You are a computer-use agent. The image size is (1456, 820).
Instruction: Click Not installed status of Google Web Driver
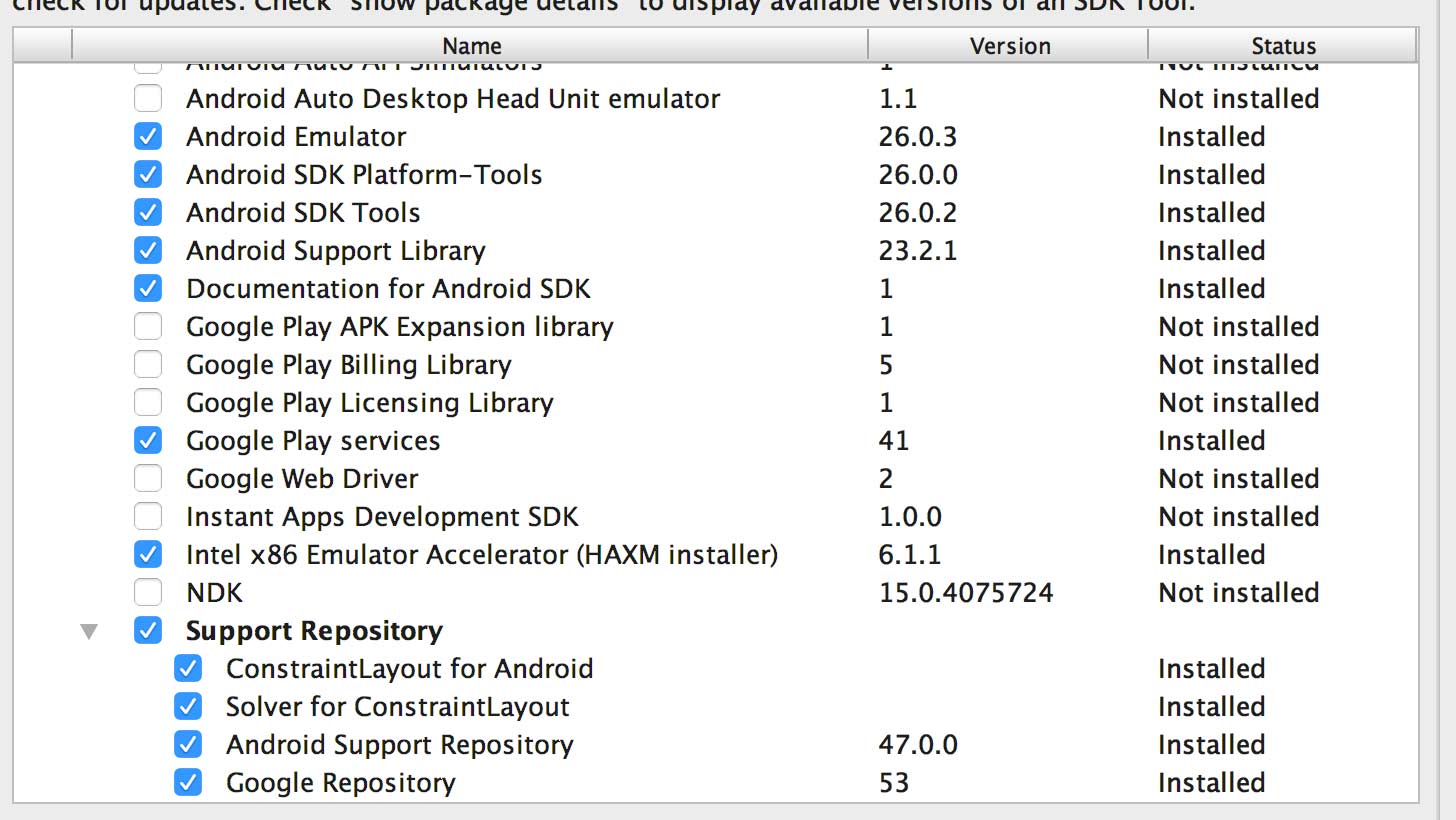[1239, 479]
